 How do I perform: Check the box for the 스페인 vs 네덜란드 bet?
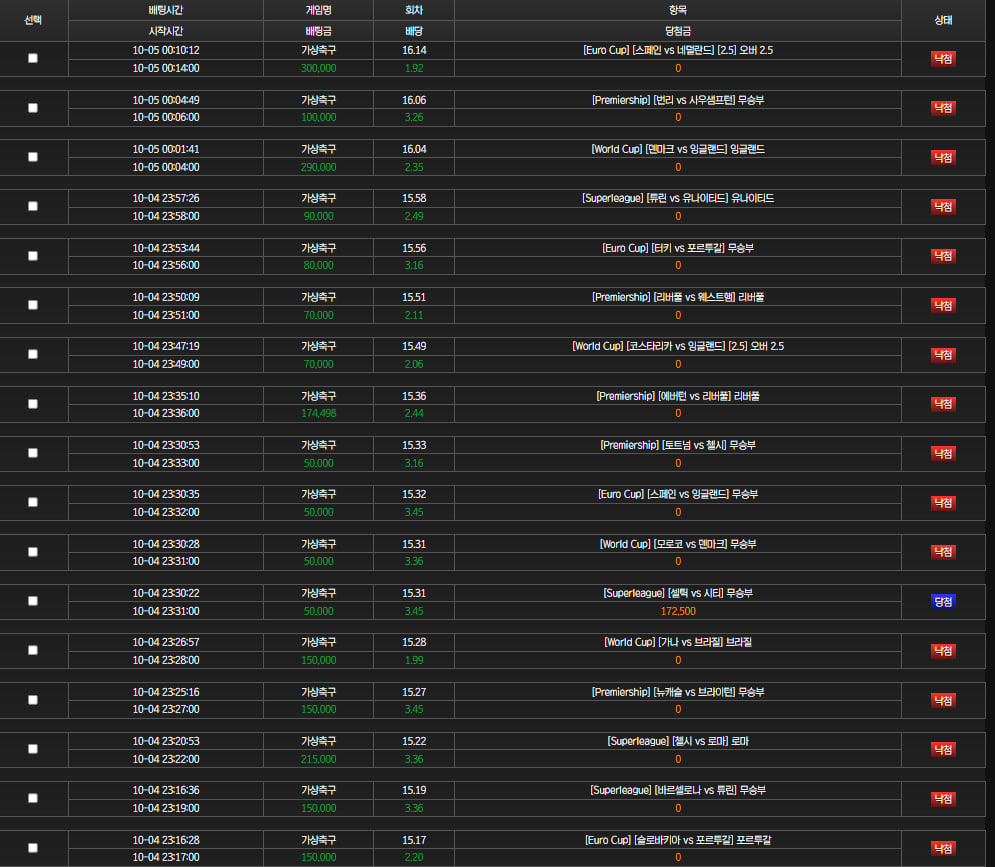pos(33,58)
